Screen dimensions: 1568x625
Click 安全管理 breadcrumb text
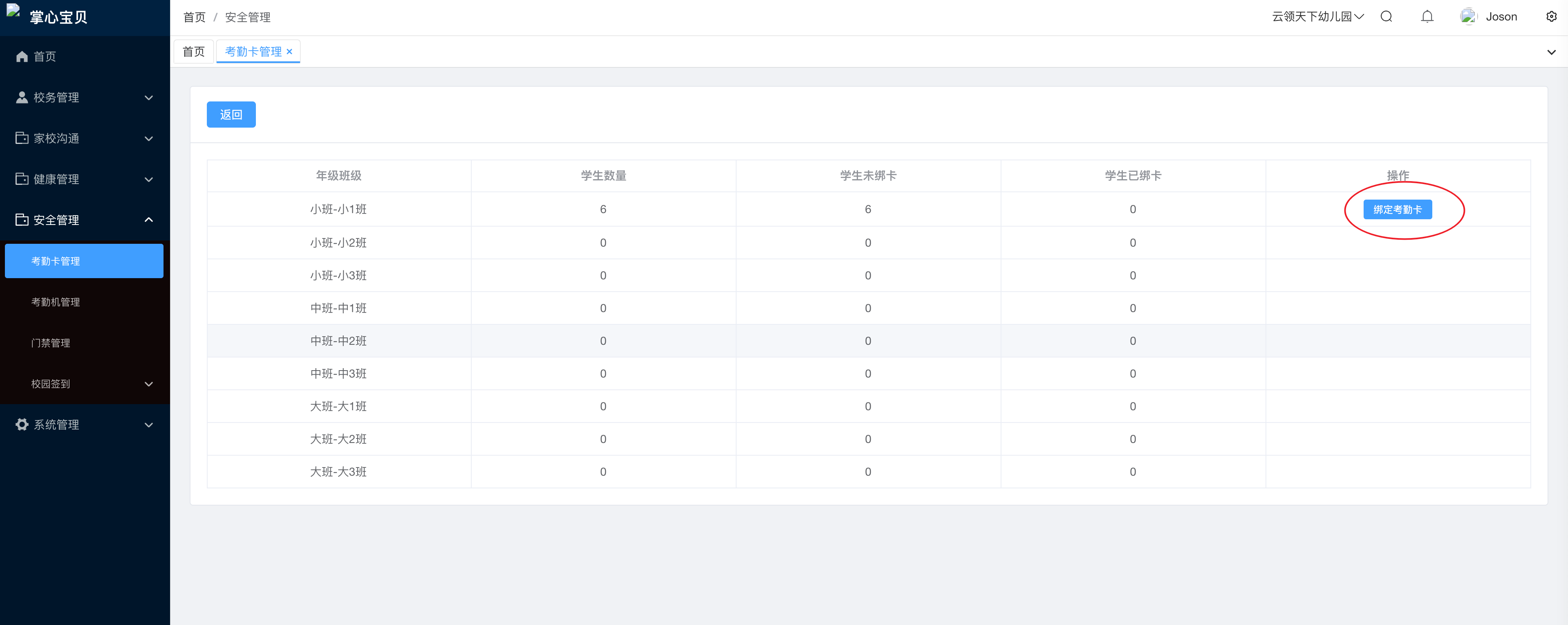(x=248, y=17)
